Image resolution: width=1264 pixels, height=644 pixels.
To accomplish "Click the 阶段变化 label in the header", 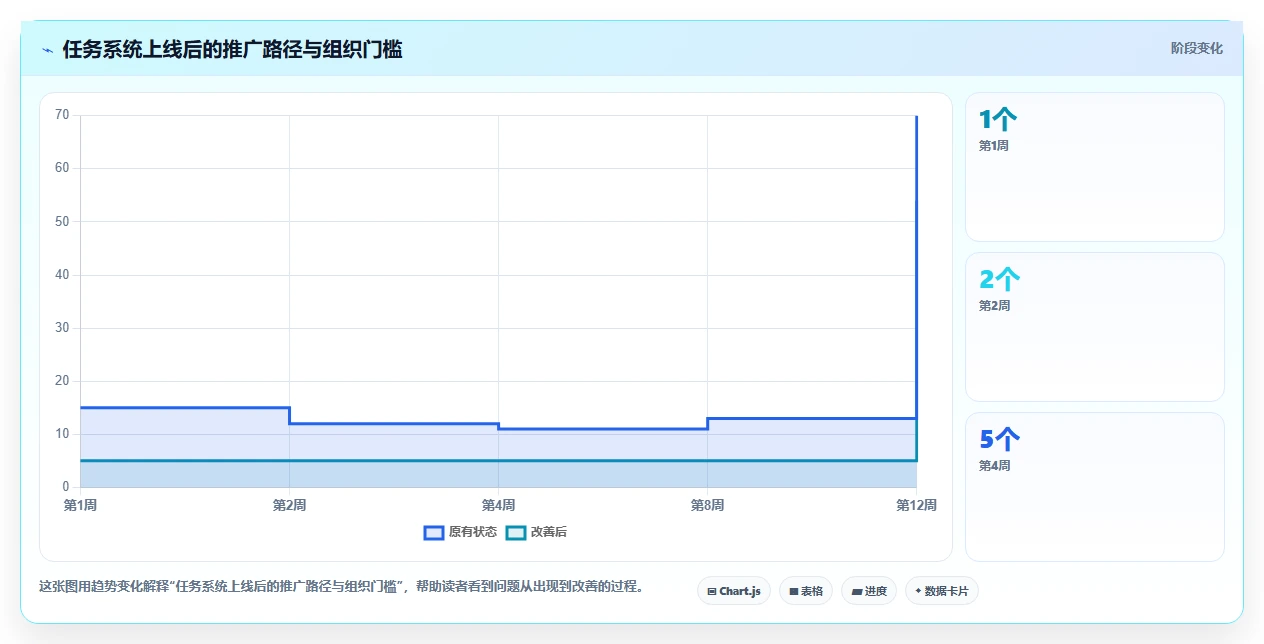I will (x=1196, y=48).
